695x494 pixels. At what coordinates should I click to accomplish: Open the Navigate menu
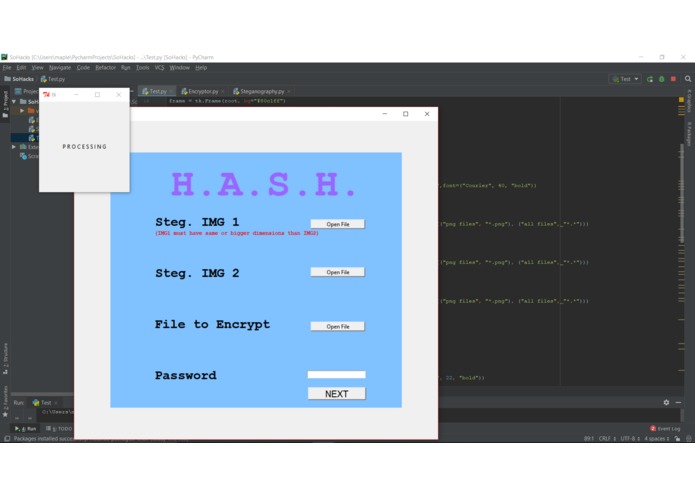click(x=60, y=68)
